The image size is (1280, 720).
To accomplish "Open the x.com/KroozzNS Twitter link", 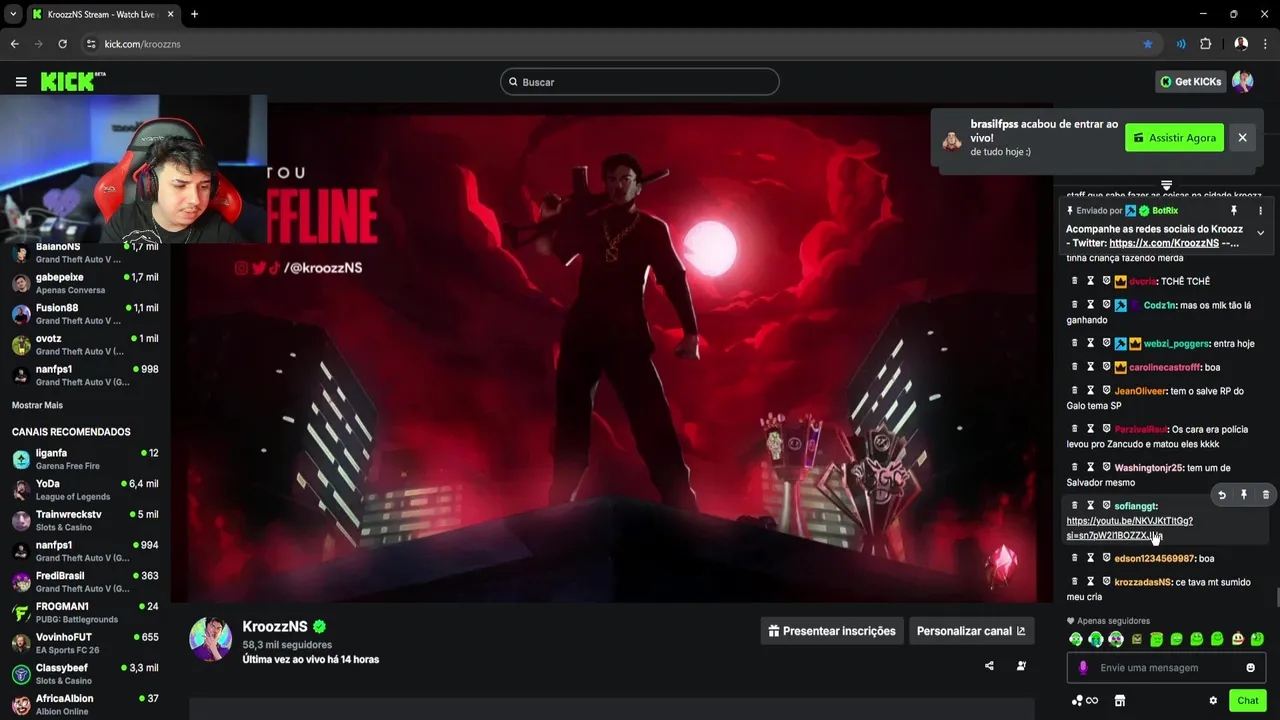I will 1164,243.
